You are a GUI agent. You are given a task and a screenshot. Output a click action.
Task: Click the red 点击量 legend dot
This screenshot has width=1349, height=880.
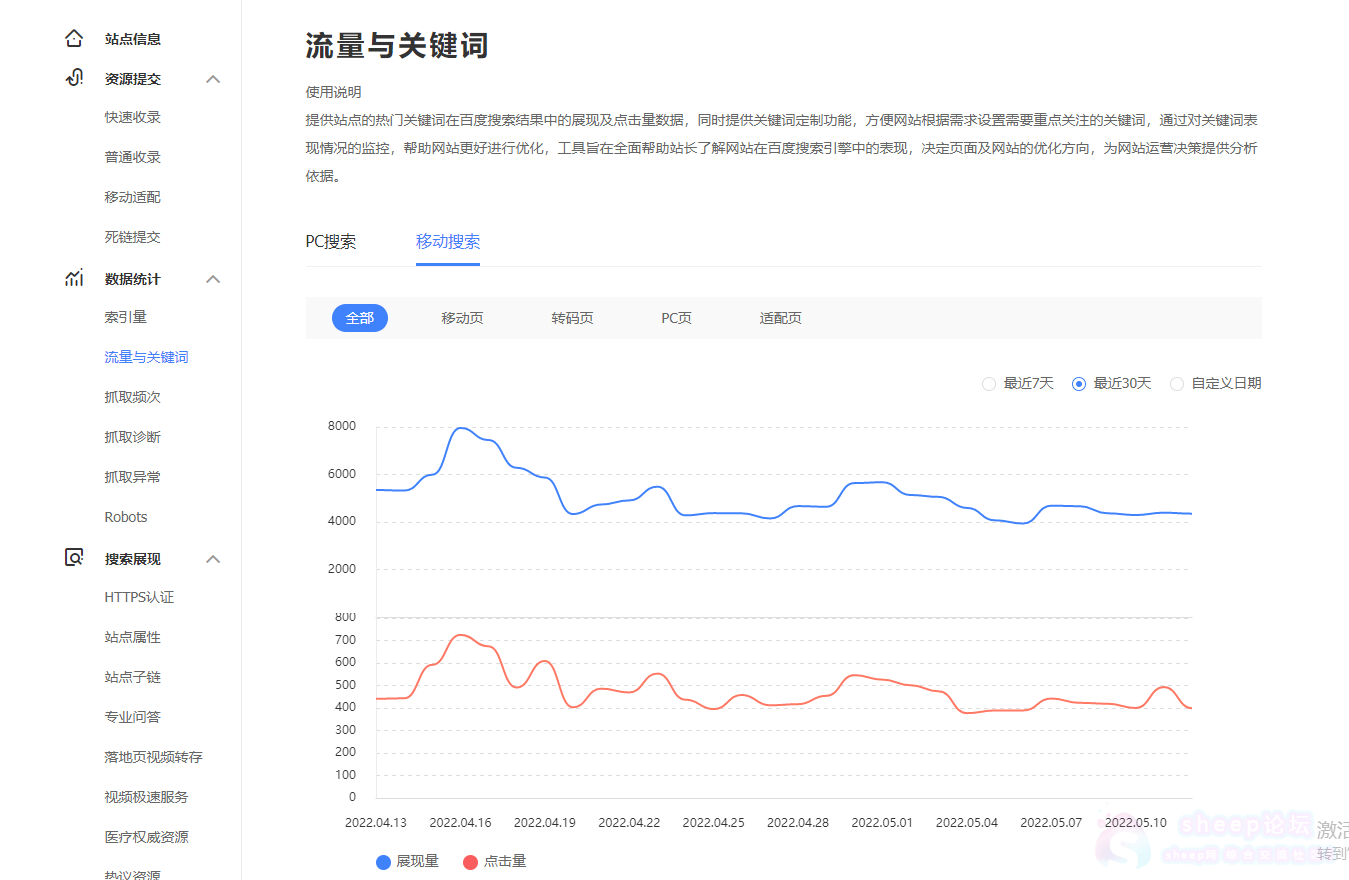tap(470, 861)
